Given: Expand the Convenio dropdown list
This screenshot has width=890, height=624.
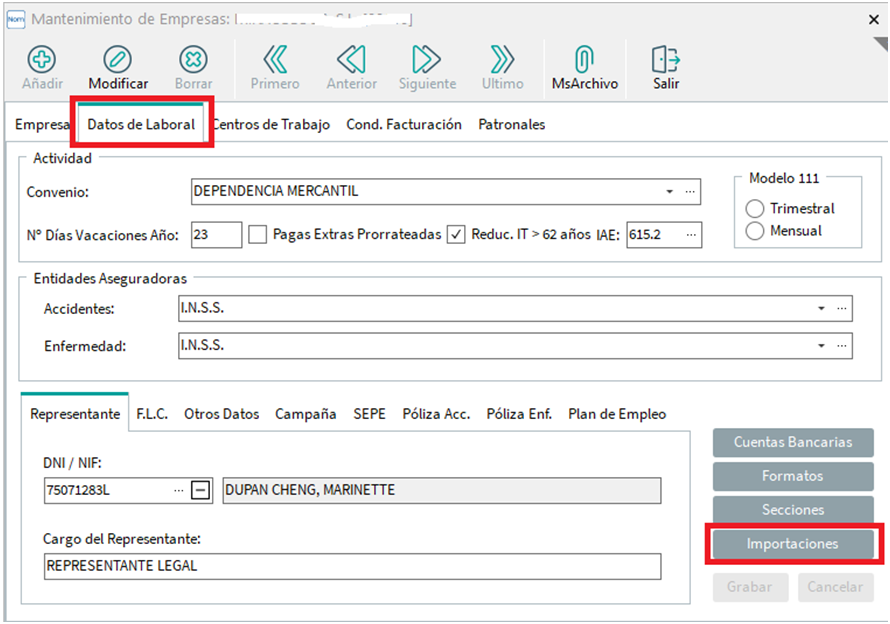Looking at the screenshot, I should 669,191.
